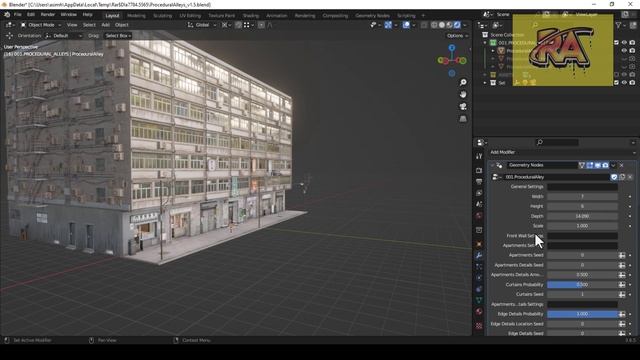Click the Width value field
640x360 pixels.
(x=582, y=196)
